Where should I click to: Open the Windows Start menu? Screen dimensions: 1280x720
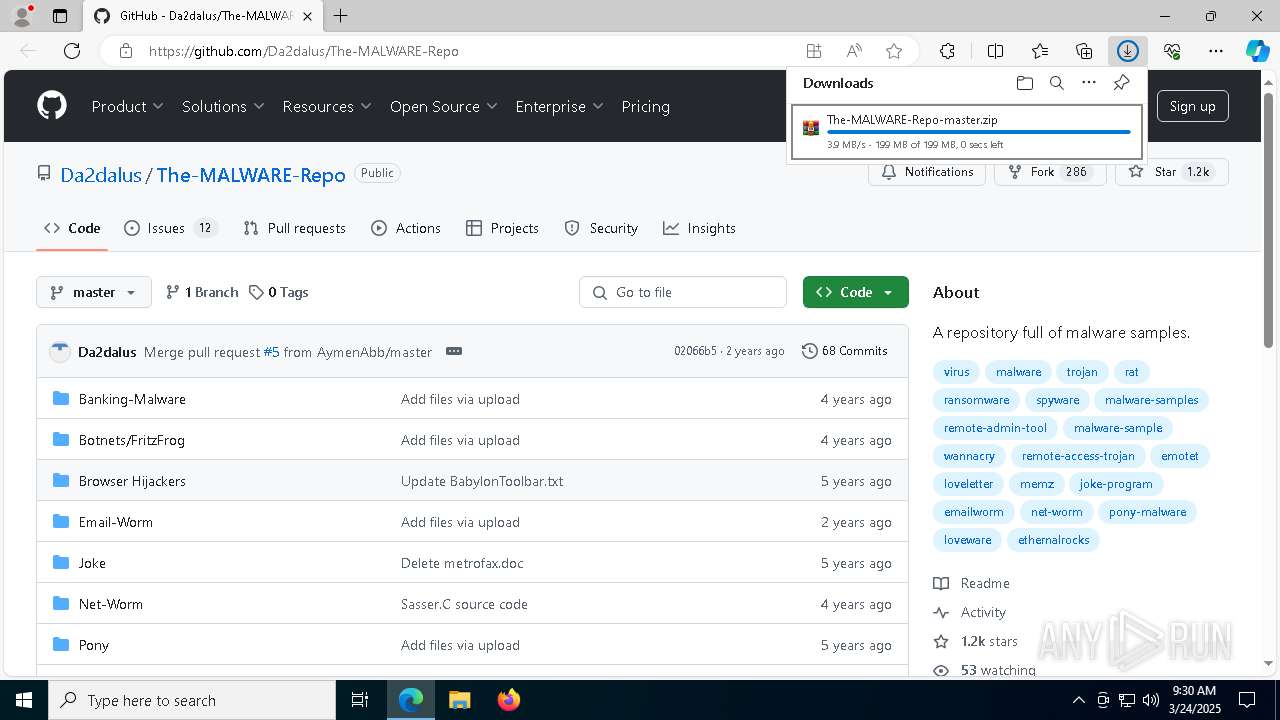tap(24, 700)
